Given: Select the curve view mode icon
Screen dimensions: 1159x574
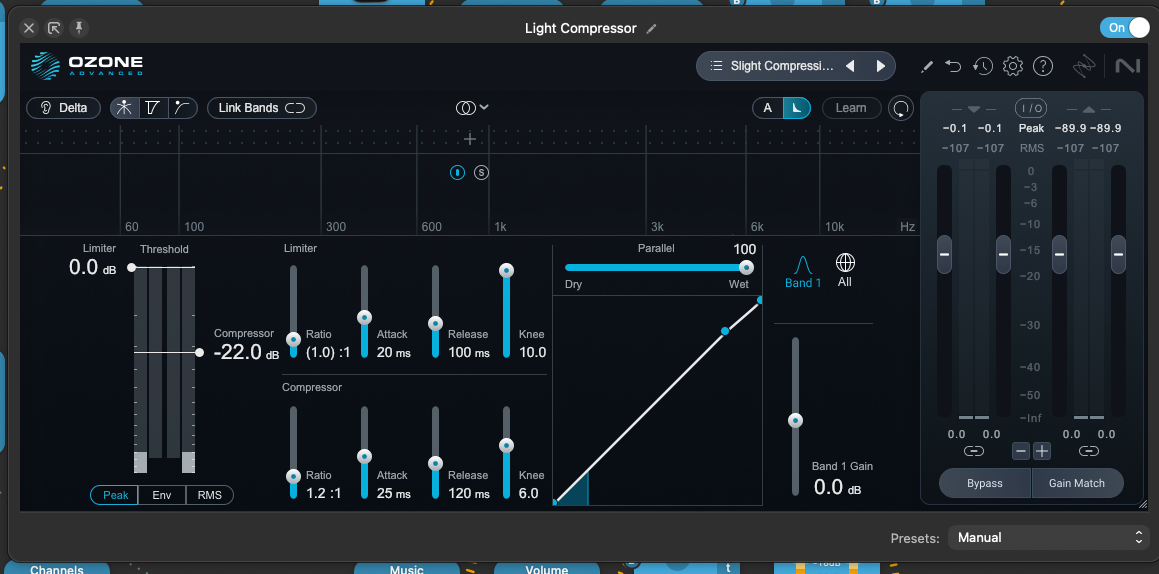Looking at the screenshot, I should point(182,108).
